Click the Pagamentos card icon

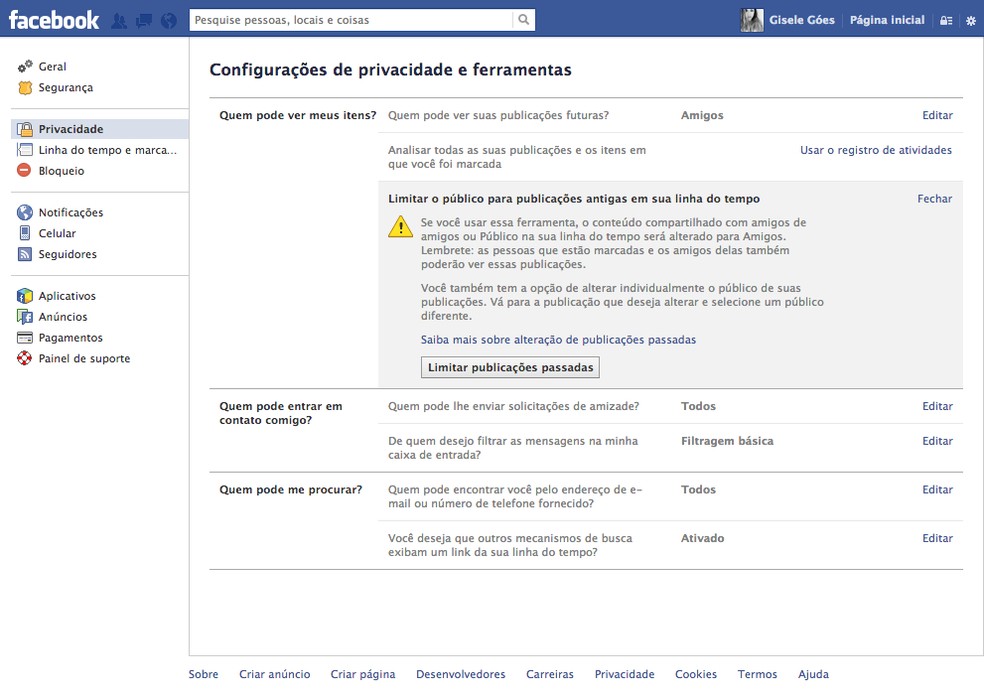(x=24, y=338)
